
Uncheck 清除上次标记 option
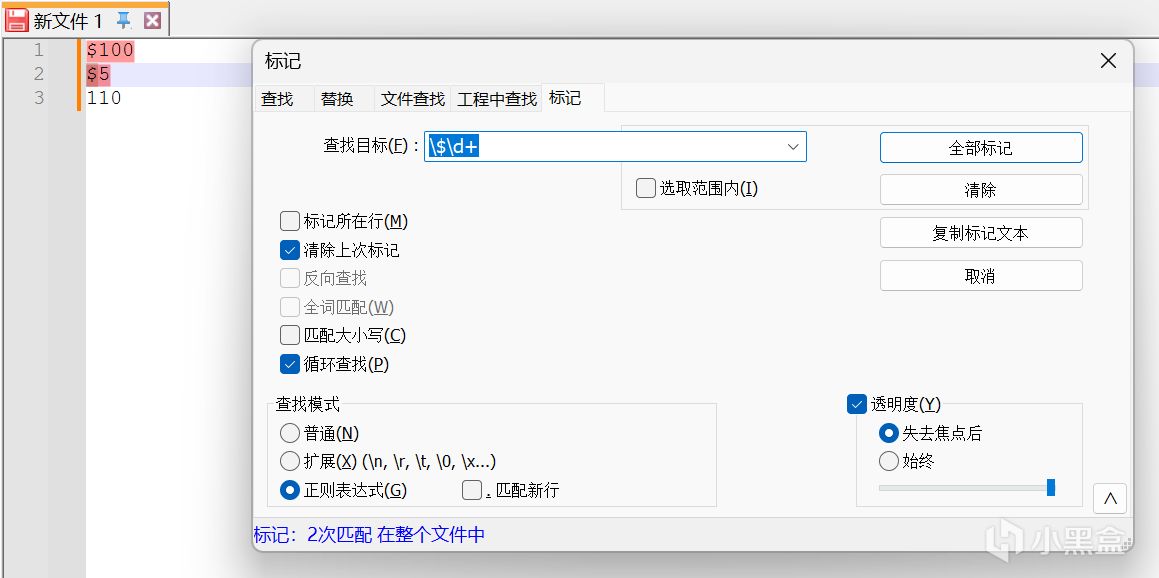tap(290, 250)
